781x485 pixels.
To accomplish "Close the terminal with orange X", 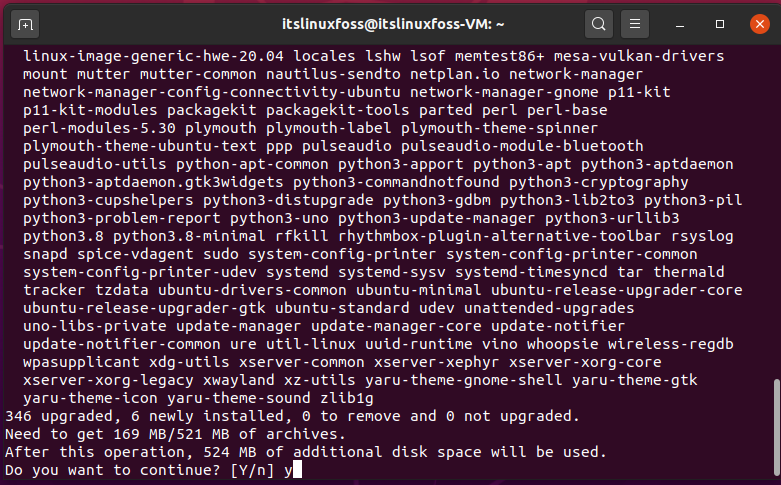I will tap(760, 24).
